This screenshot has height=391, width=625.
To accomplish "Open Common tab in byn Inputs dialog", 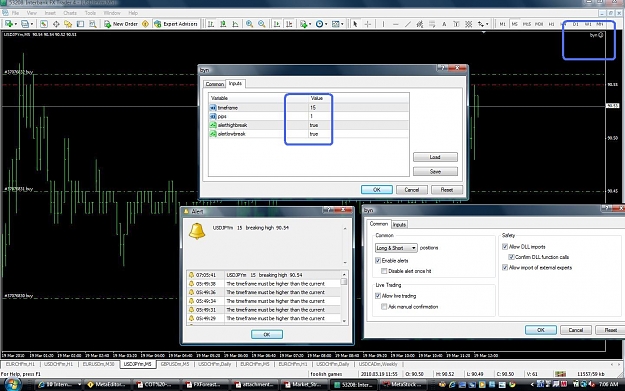I will 214,84.
